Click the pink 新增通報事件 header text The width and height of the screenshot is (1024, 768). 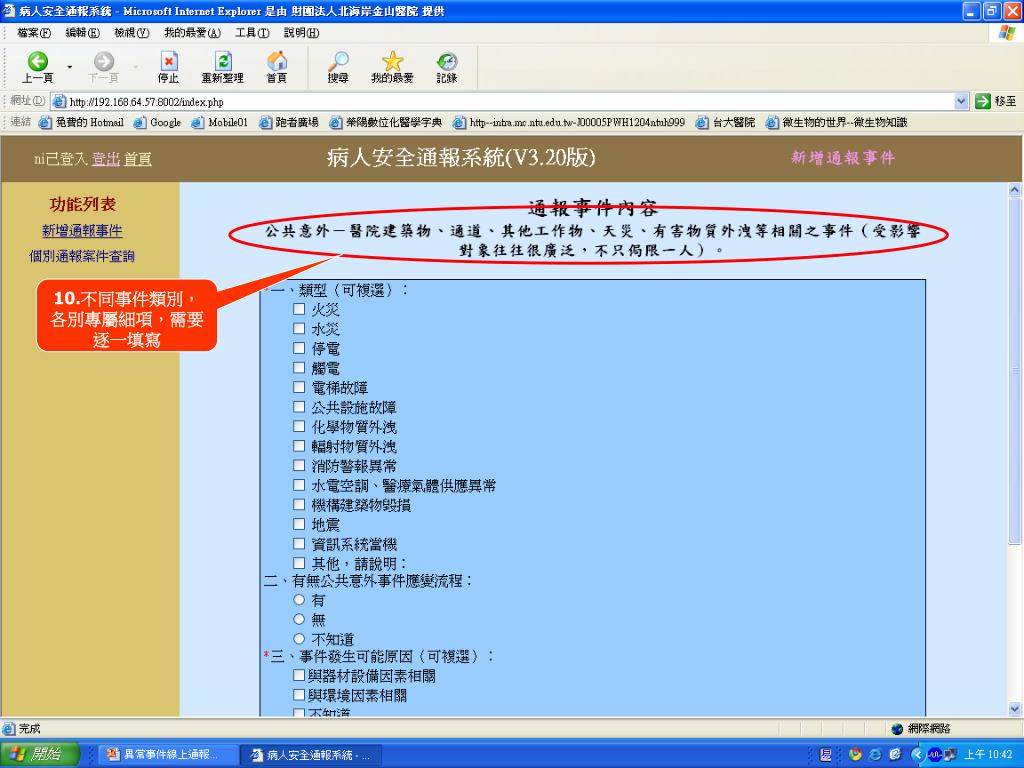click(842, 157)
